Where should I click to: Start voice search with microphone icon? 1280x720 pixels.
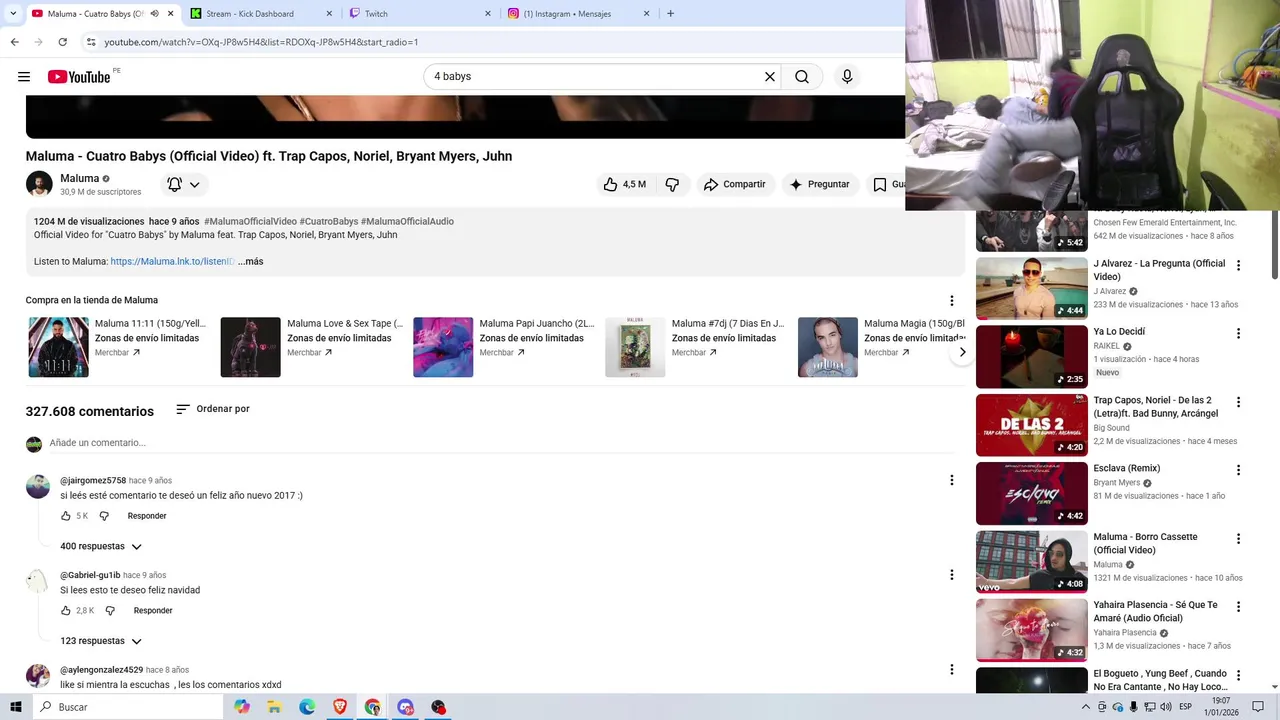tap(847, 77)
